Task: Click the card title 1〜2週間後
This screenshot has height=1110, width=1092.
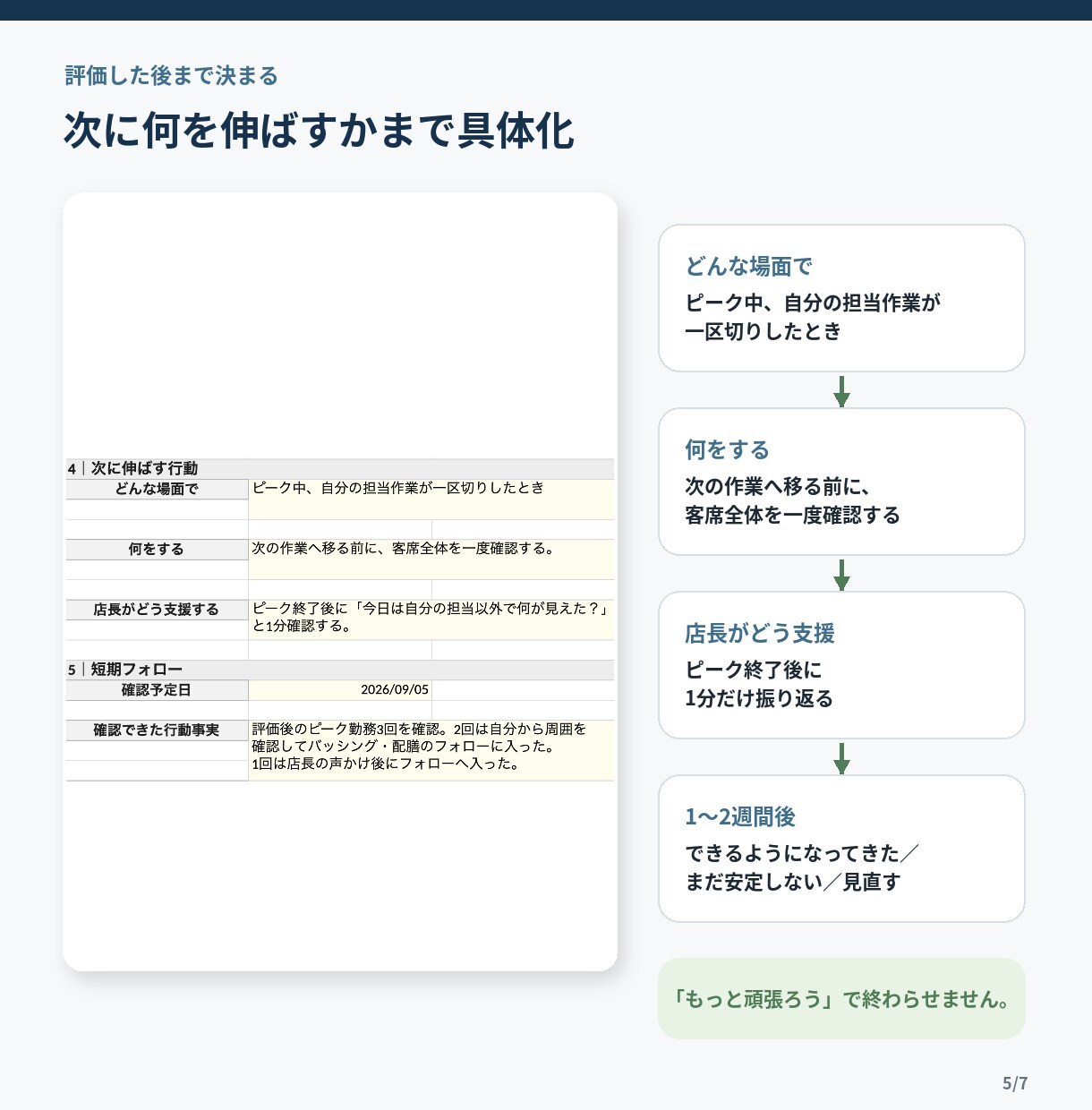Action: point(740,816)
